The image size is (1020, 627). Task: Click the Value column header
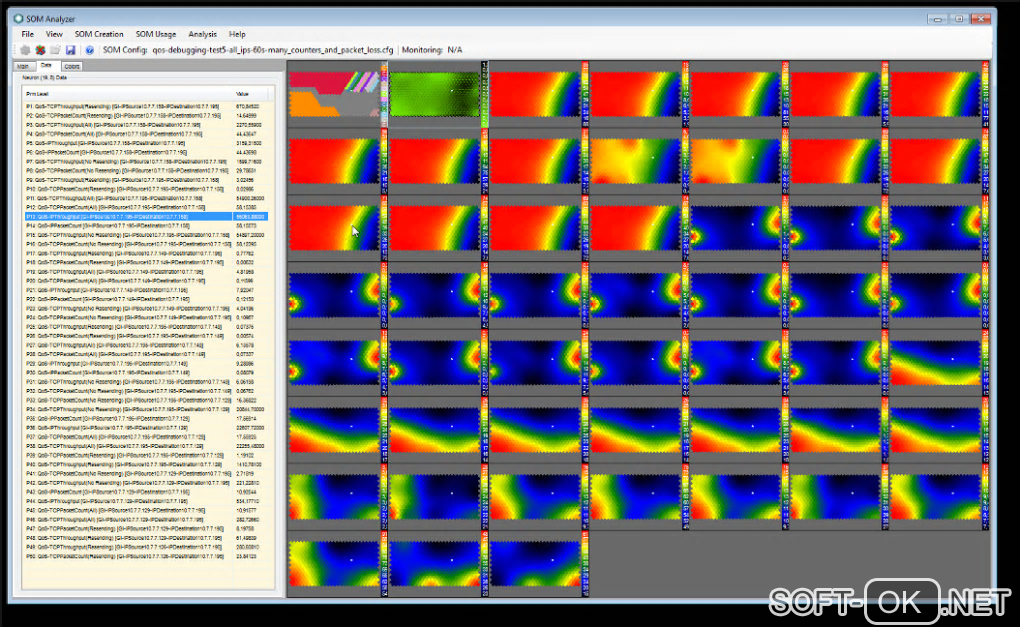coord(250,94)
